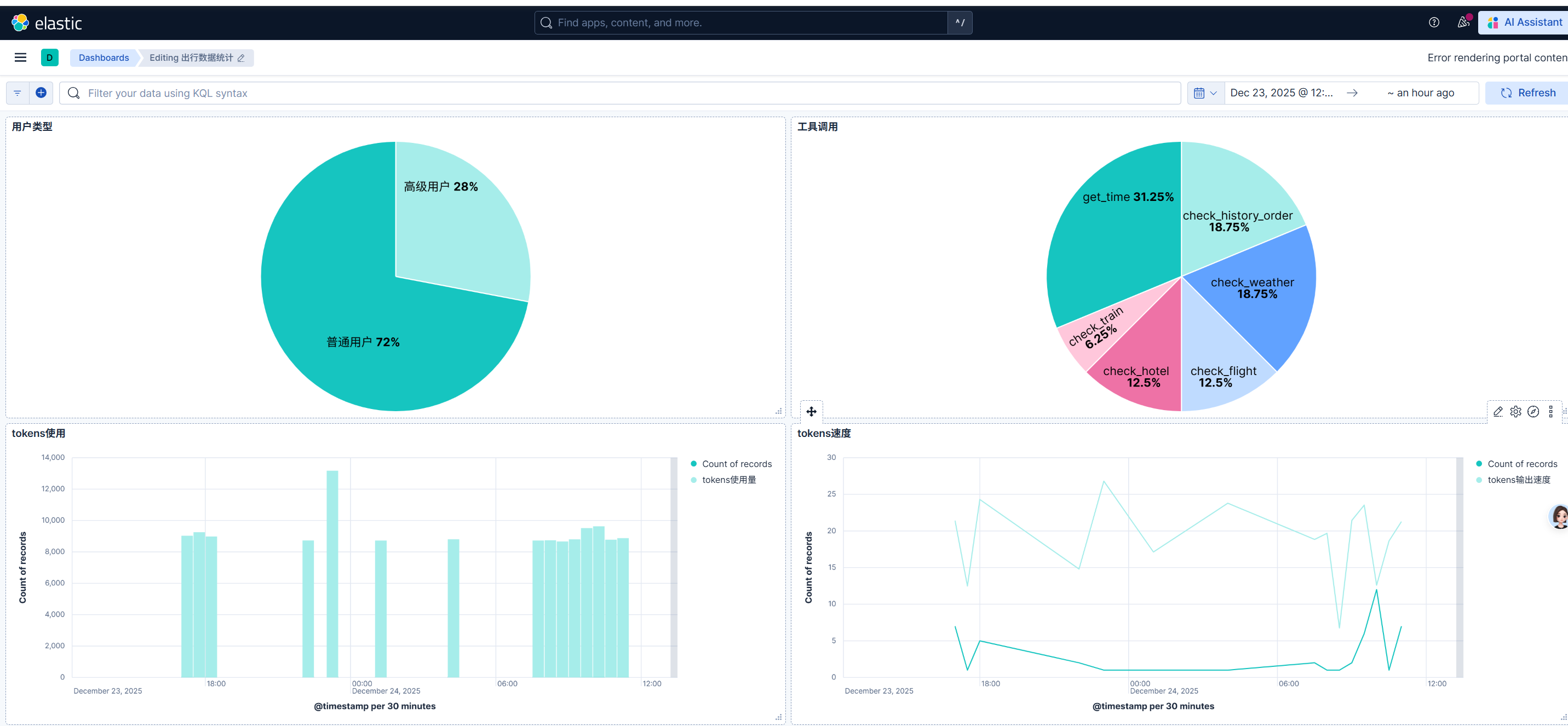The width and height of the screenshot is (1568, 726).
Task: Open the D space selector
Action: (49, 57)
